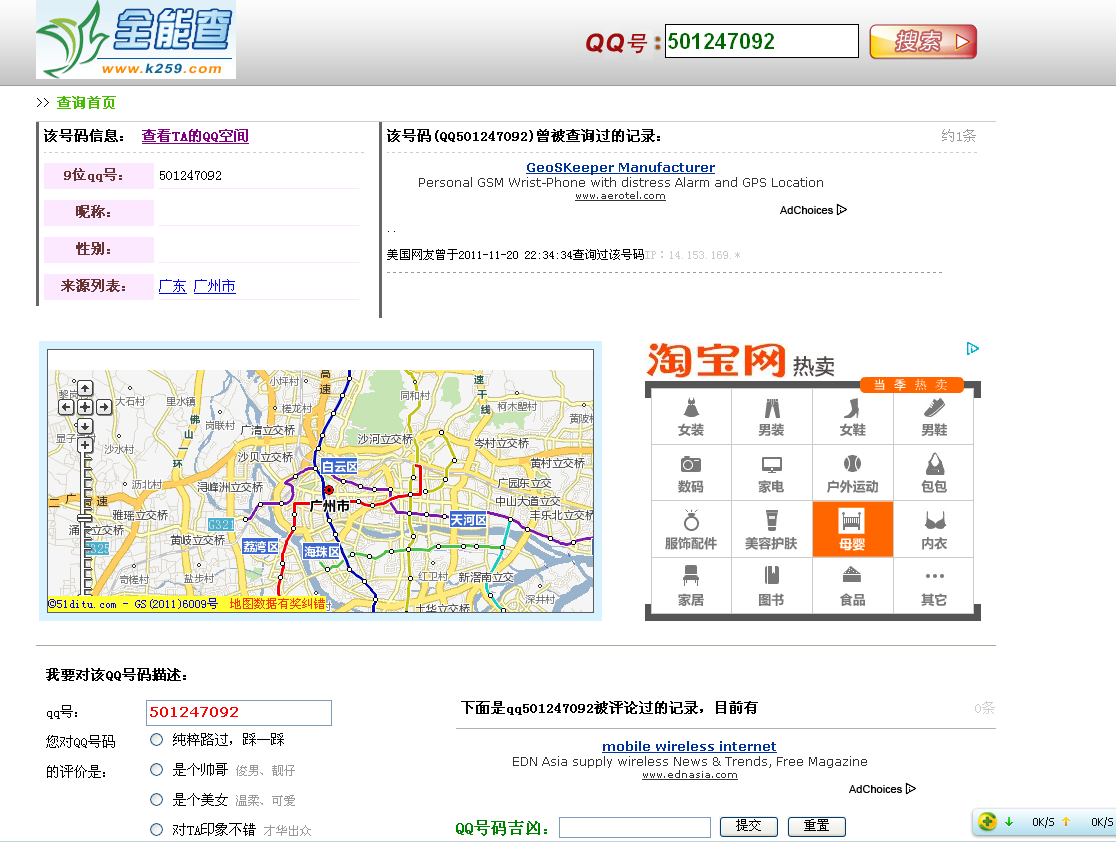Click the map zoom-in plus button
The image size is (1116, 842).
(x=85, y=445)
